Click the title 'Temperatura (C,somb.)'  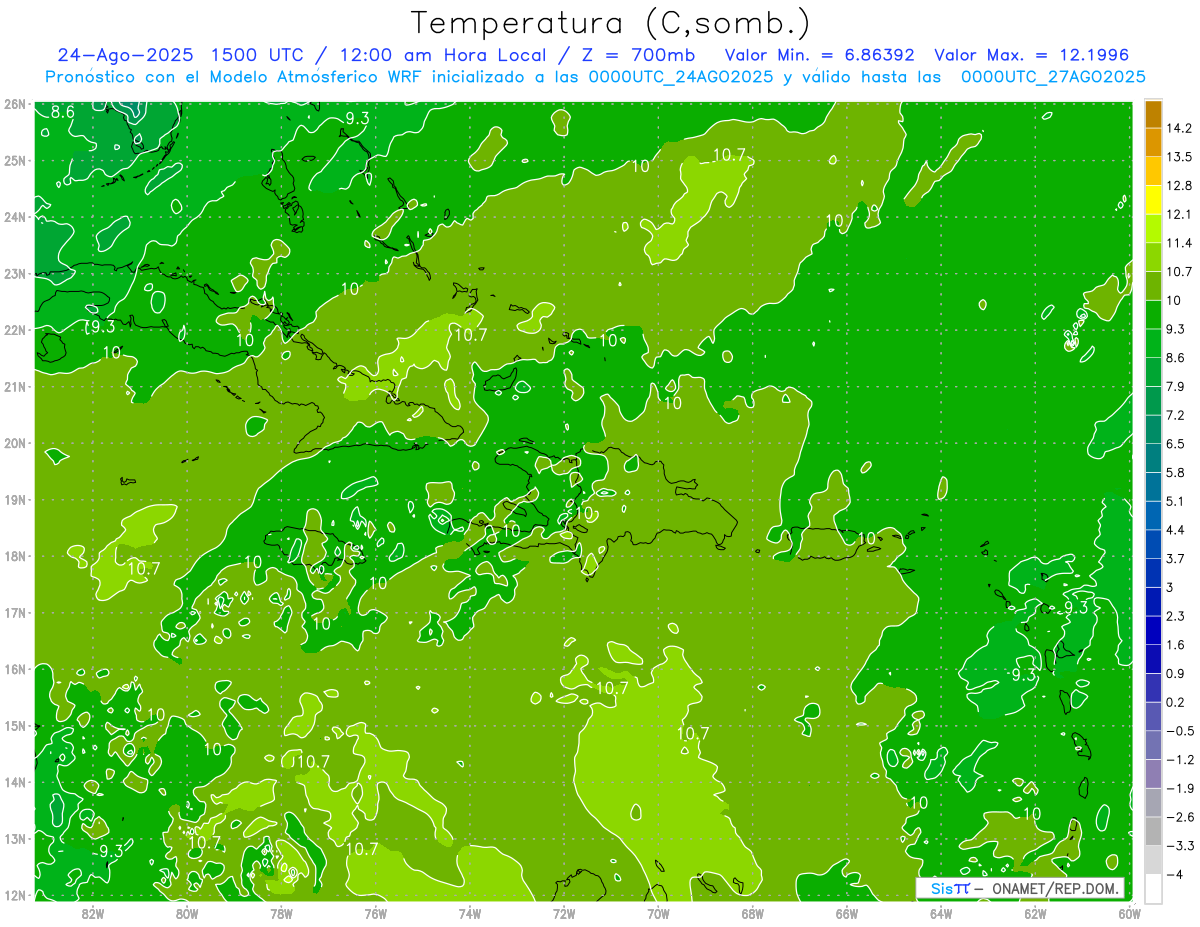tap(611, 23)
